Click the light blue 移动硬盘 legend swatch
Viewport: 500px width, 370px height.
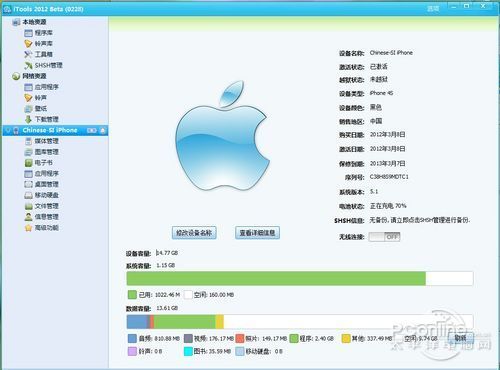(240, 351)
